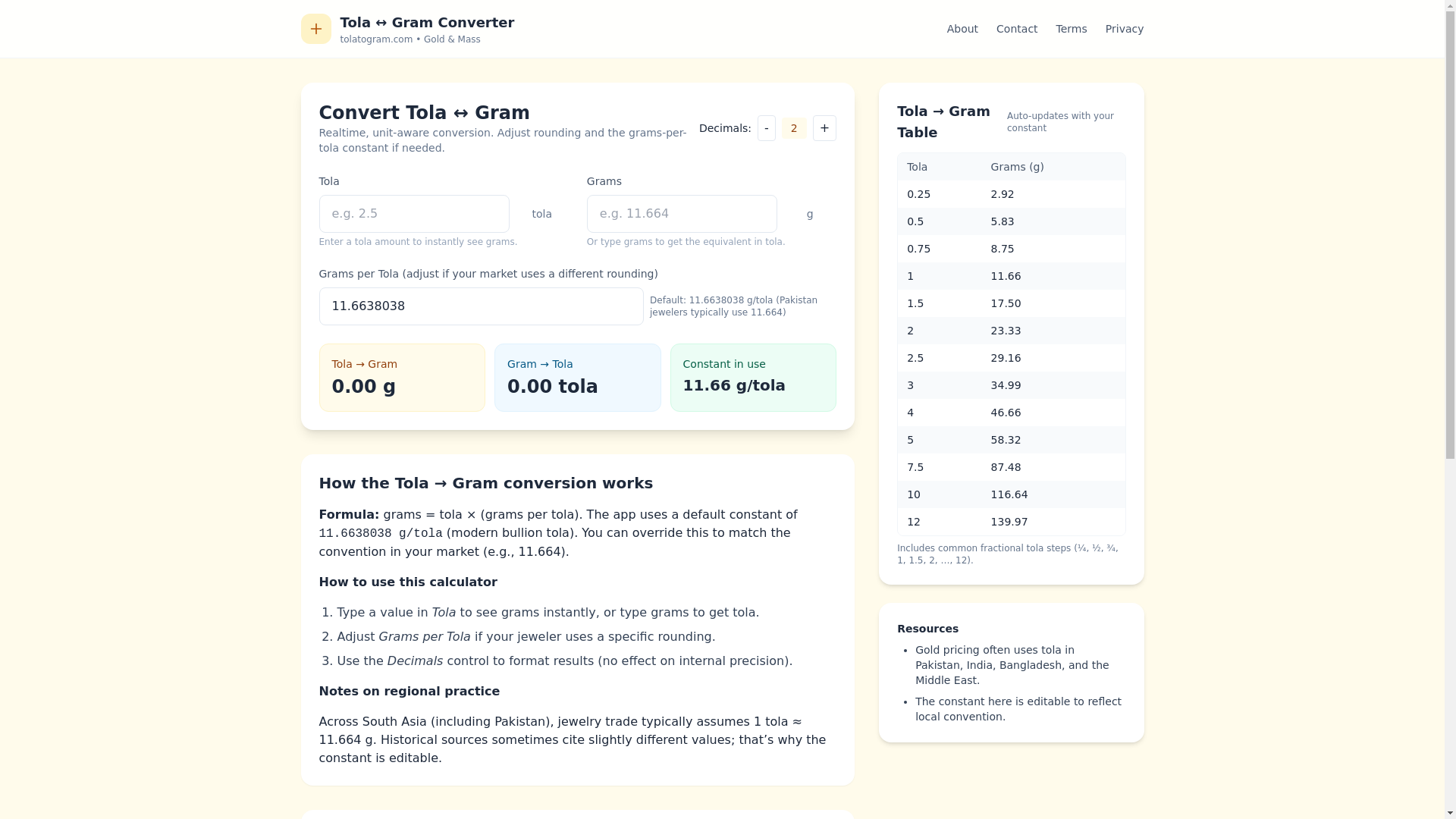Click the Tola → Gram Table heading

point(943,122)
